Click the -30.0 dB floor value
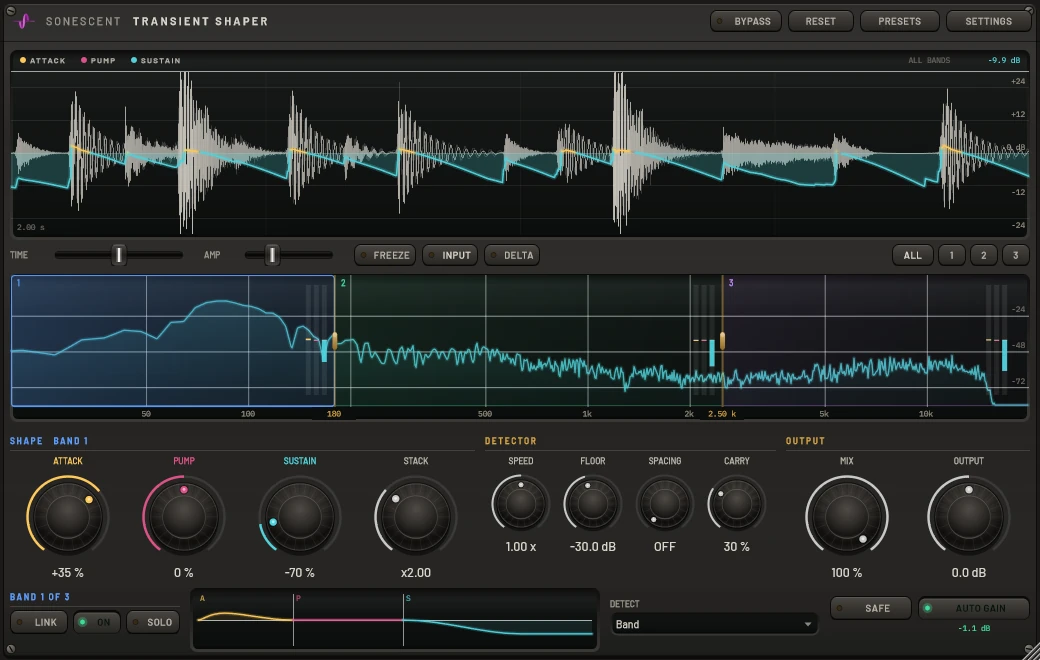The height and width of the screenshot is (660, 1040). 593,547
